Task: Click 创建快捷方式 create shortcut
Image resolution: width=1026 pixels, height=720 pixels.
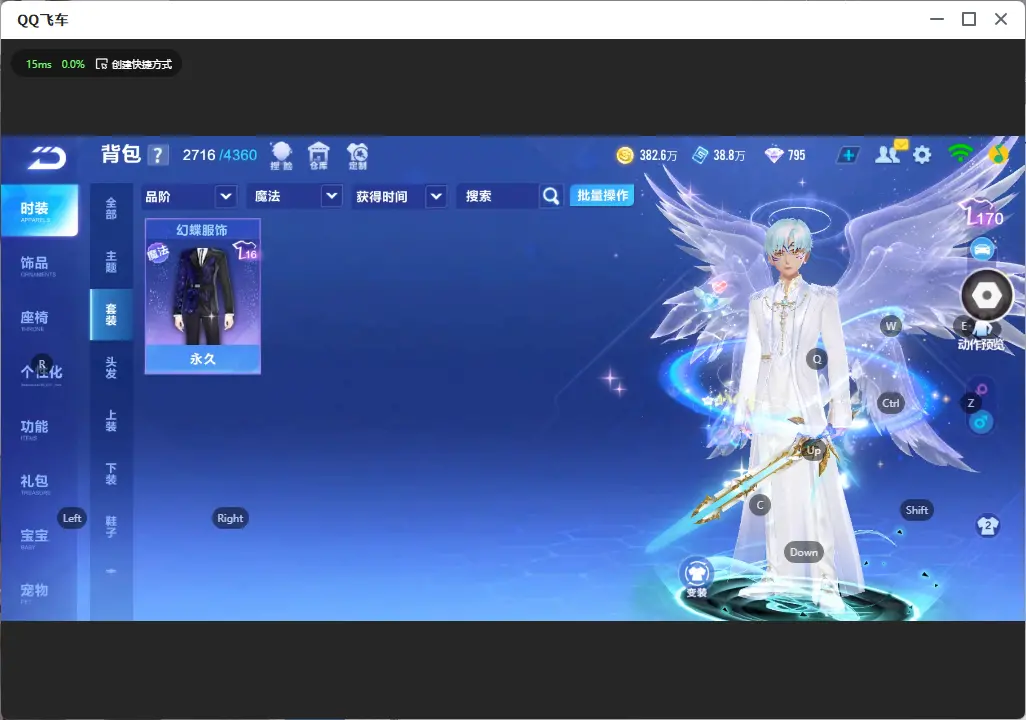Action: (x=135, y=64)
